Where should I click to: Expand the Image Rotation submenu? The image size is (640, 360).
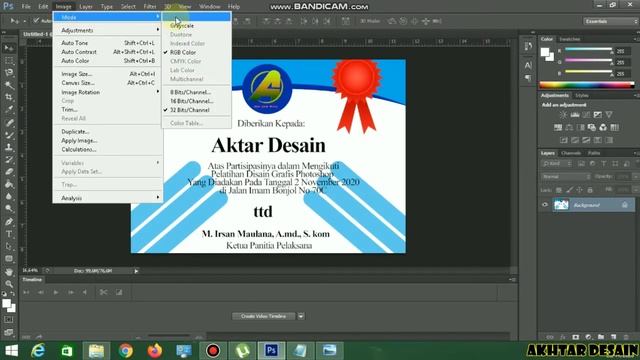[108, 92]
